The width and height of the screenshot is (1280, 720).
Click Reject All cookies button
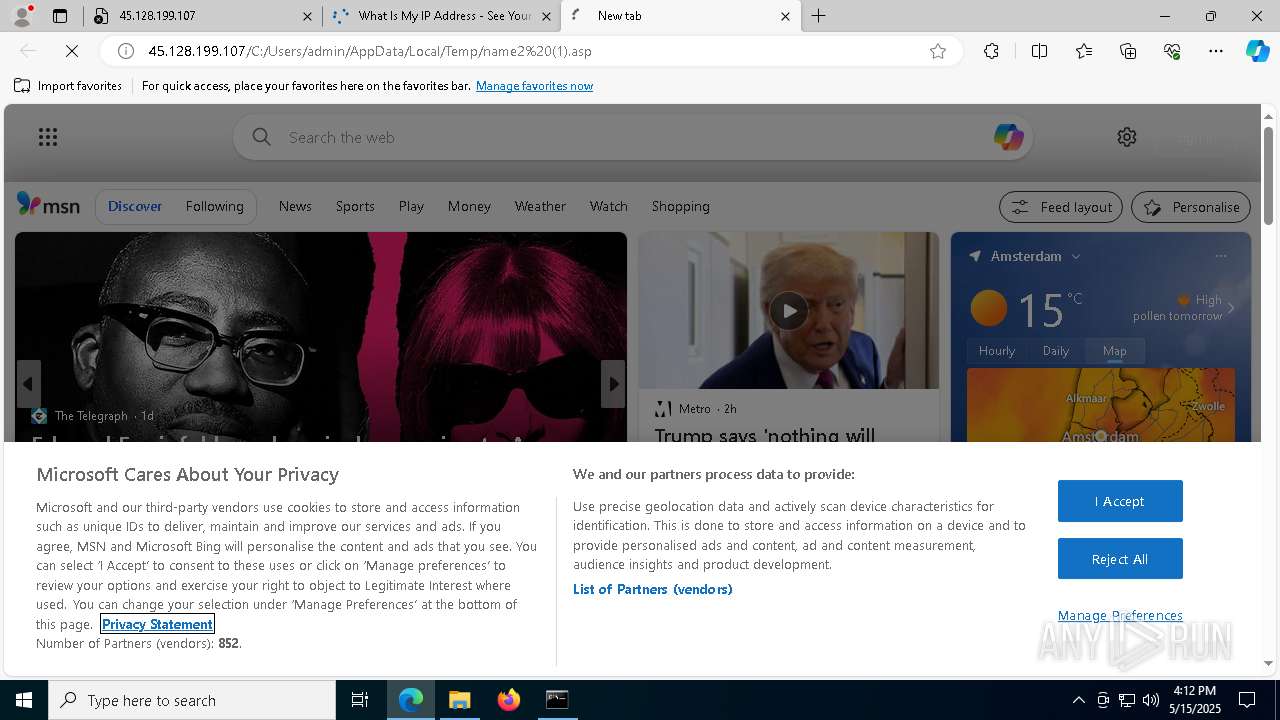point(1120,559)
